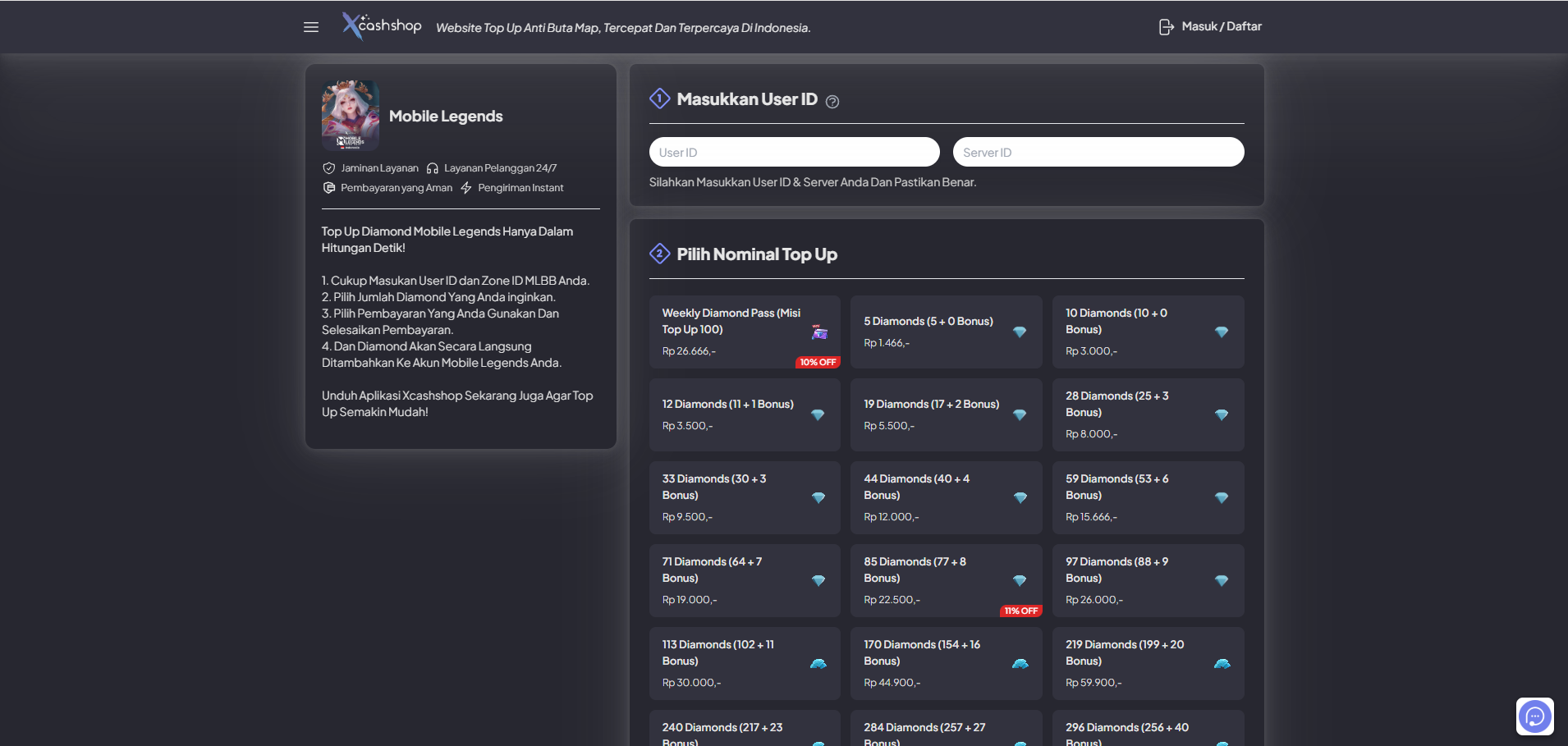
Task: Click price Rp 26.666,-
Action: click(x=689, y=351)
